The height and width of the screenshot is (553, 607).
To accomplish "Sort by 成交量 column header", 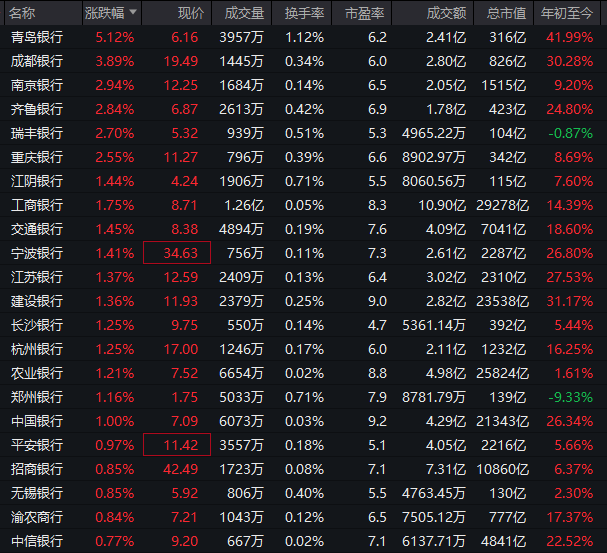I will (x=242, y=13).
